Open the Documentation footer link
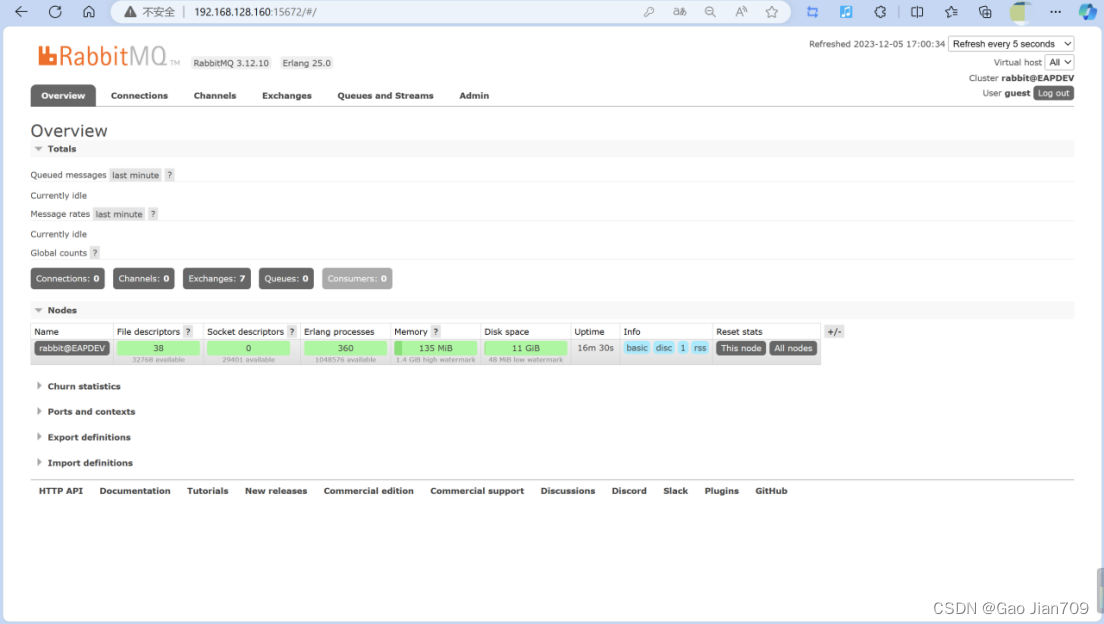Image resolution: width=1104 pixels, height=624 pixels. [x=134, y=491]
